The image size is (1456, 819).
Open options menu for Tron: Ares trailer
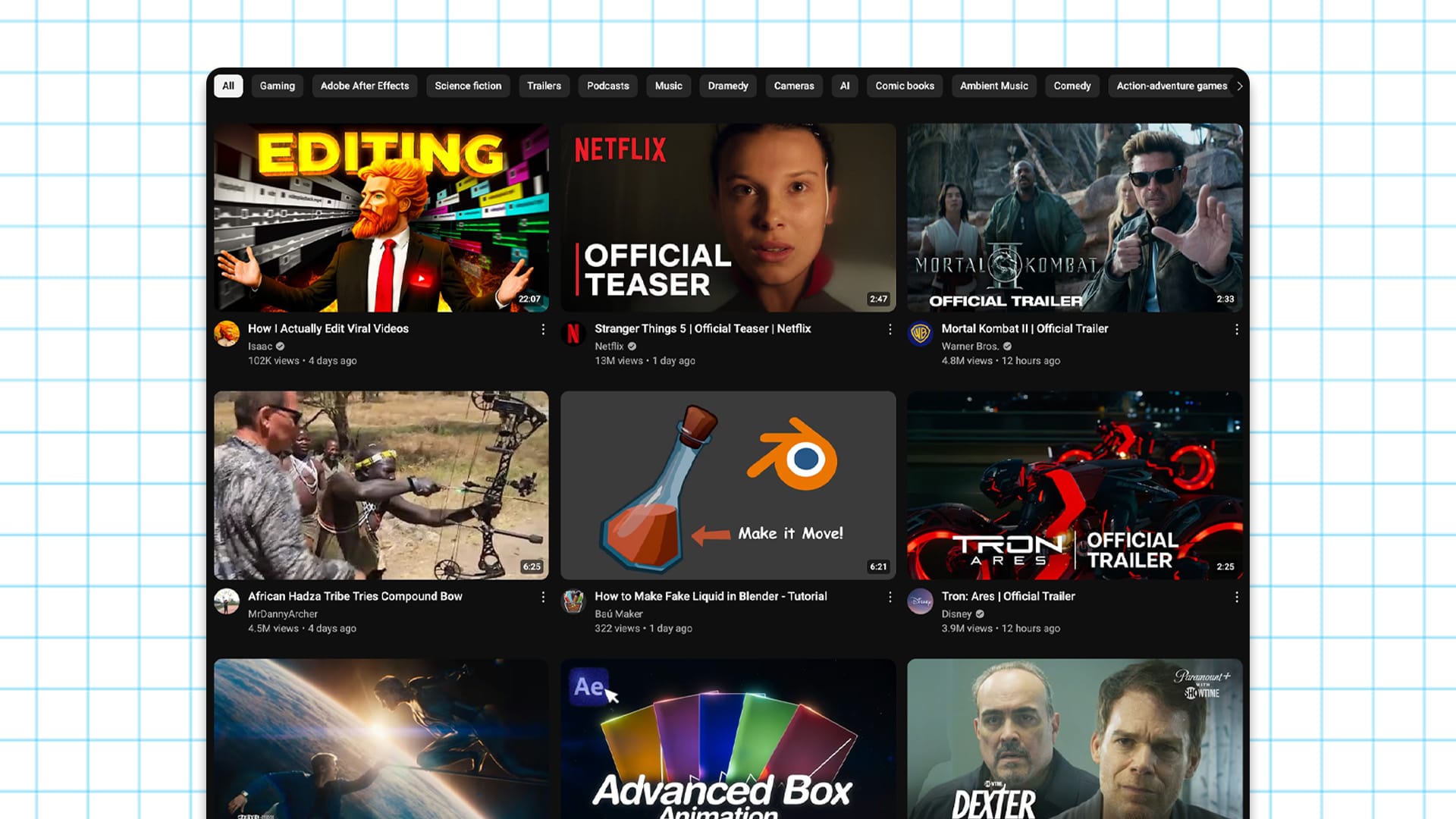tap(1236, 597)
